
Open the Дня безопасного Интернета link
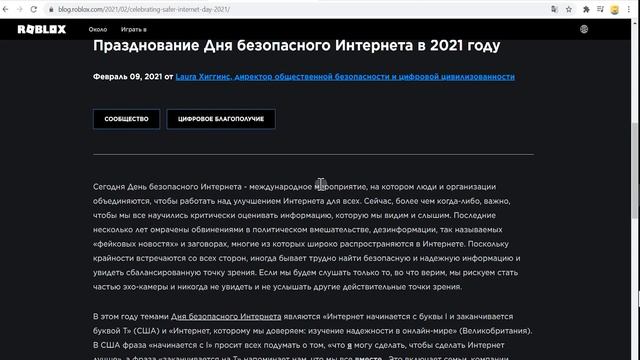226,317
